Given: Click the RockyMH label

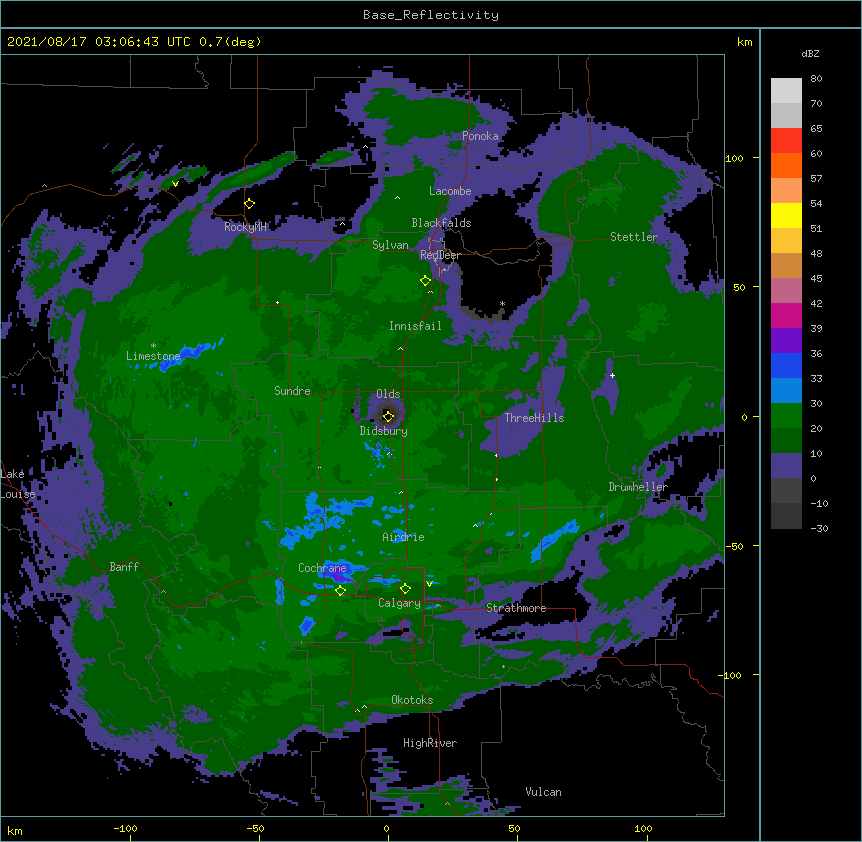Looking at the screenshot, I should [x=245, y=226].
